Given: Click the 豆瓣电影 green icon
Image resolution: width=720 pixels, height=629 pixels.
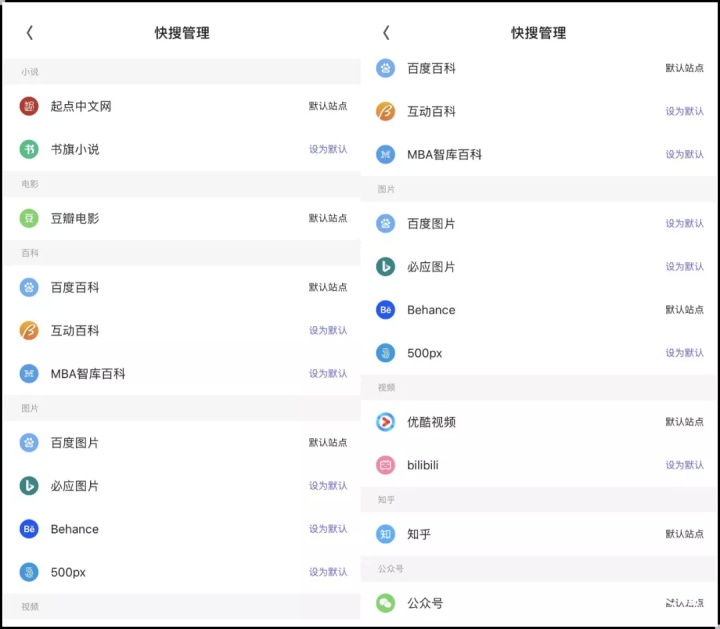Looking at the screenshot, I should tap(29, 218).
